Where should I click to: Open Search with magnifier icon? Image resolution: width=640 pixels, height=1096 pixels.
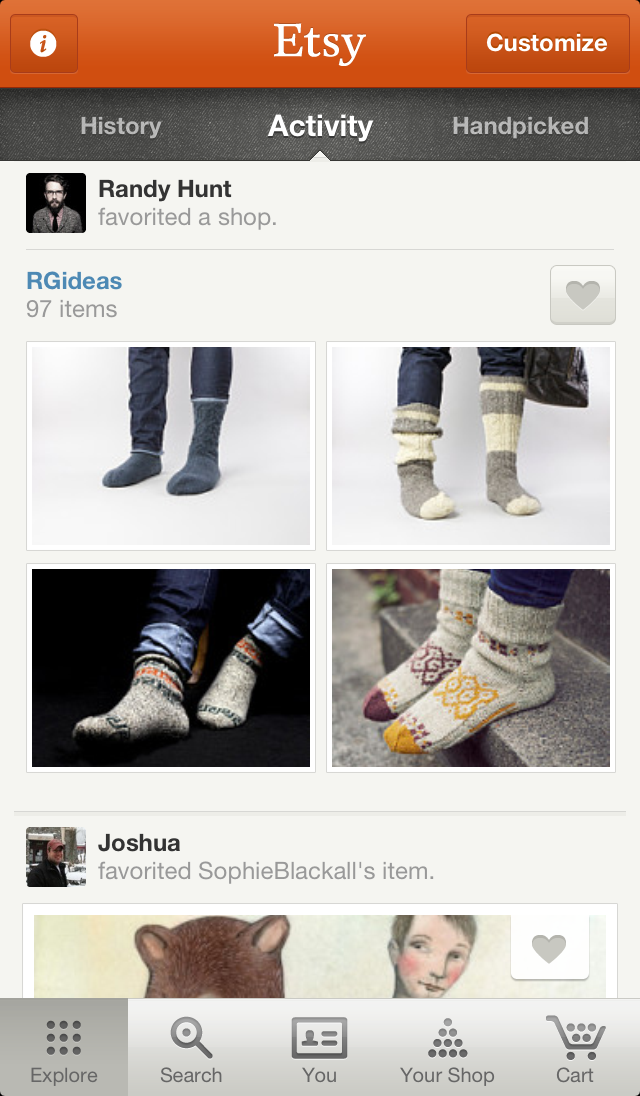click(191, 1047)
